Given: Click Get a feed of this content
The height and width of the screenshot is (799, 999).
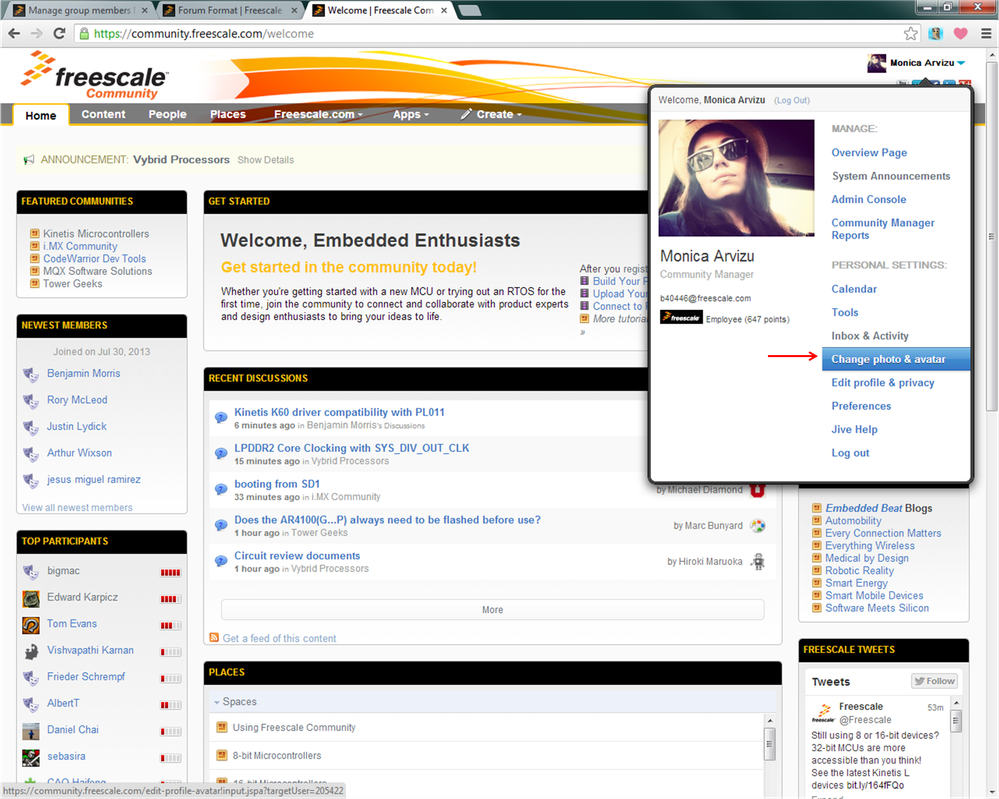Looking at the screenshot, I should tap(279, 638).
